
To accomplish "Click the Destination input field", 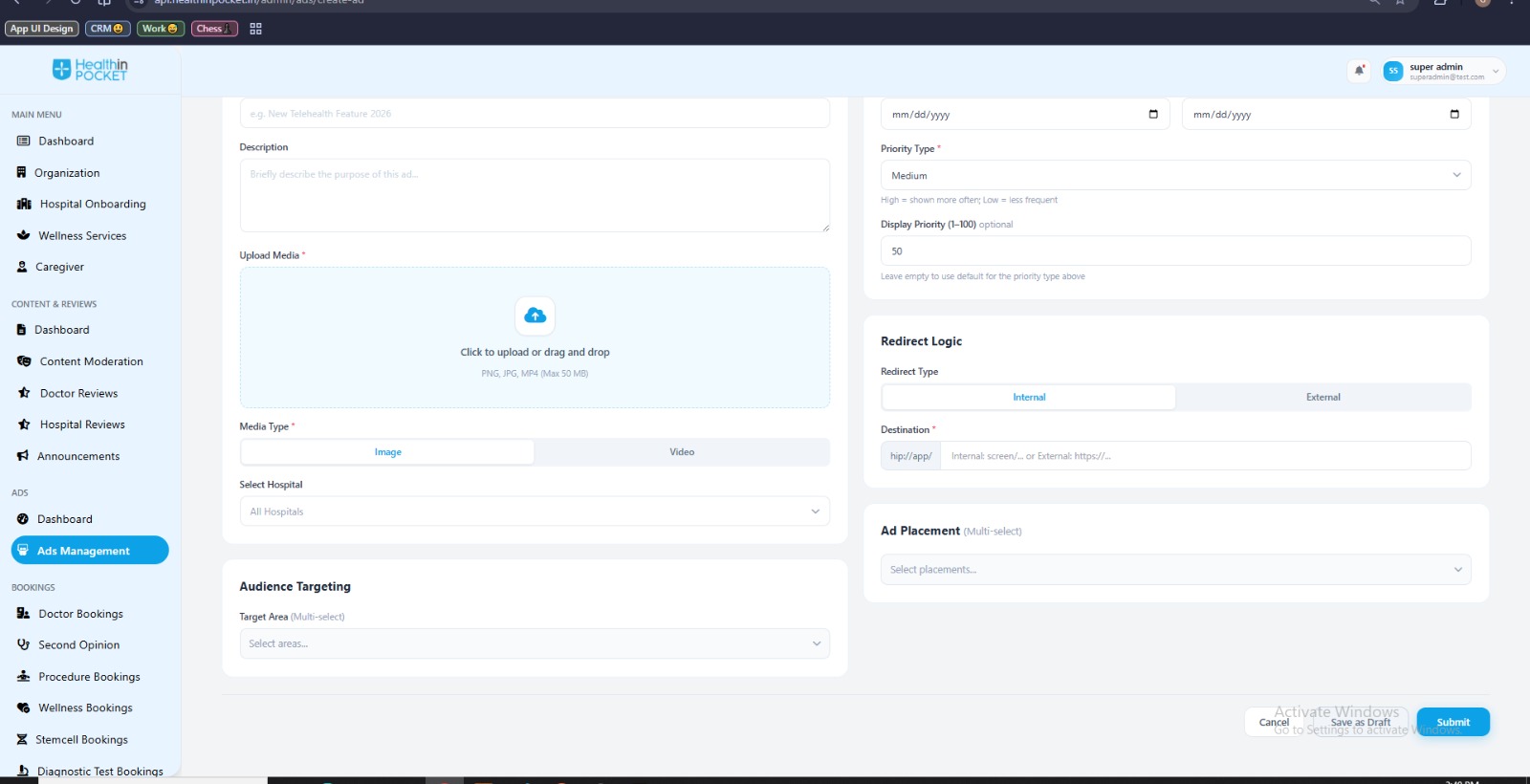I will (1205, 456).
